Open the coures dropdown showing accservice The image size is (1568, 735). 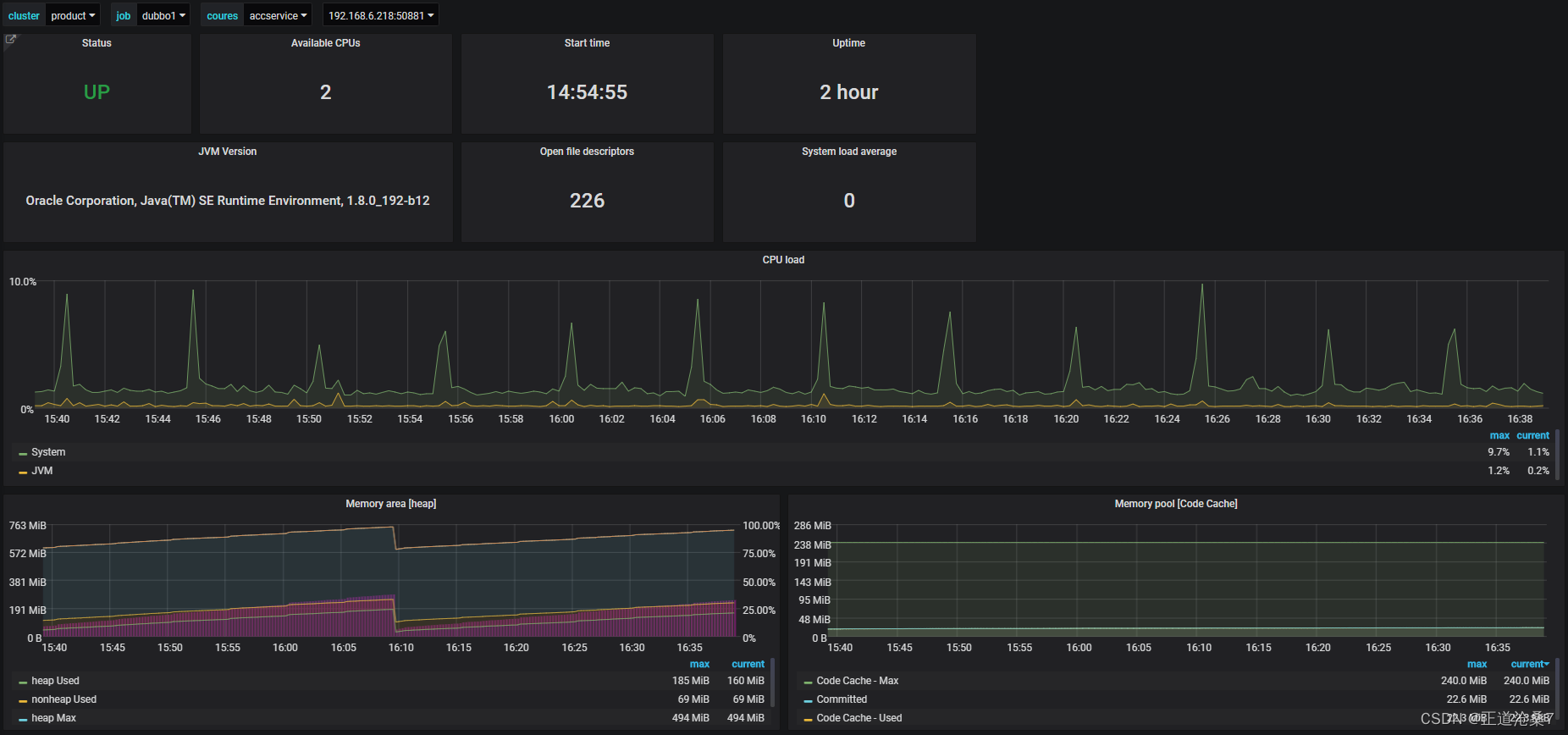pos(278,15)
